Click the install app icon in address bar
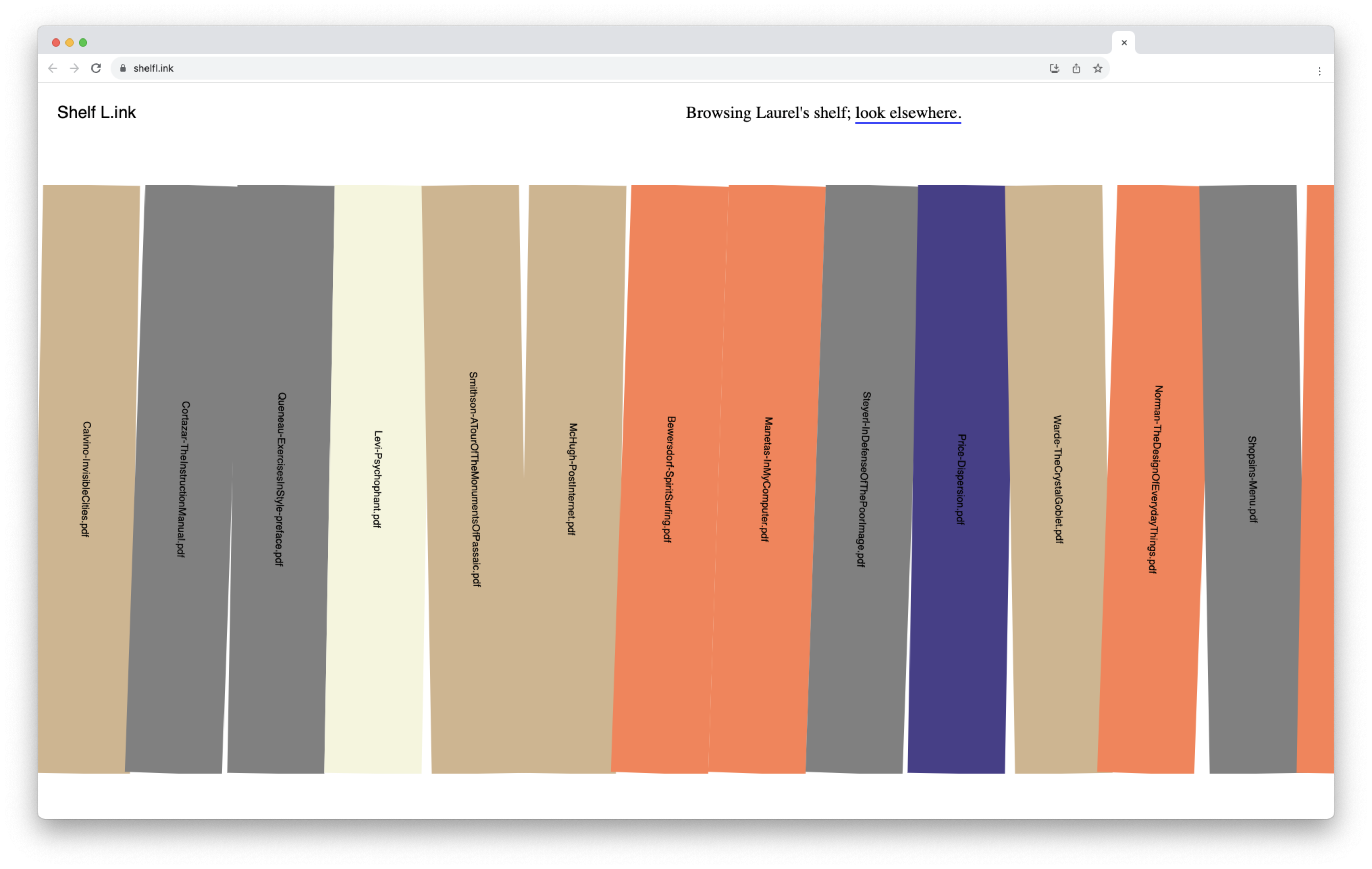Viewport: 1372px width, 869px height. point(1054,69)
